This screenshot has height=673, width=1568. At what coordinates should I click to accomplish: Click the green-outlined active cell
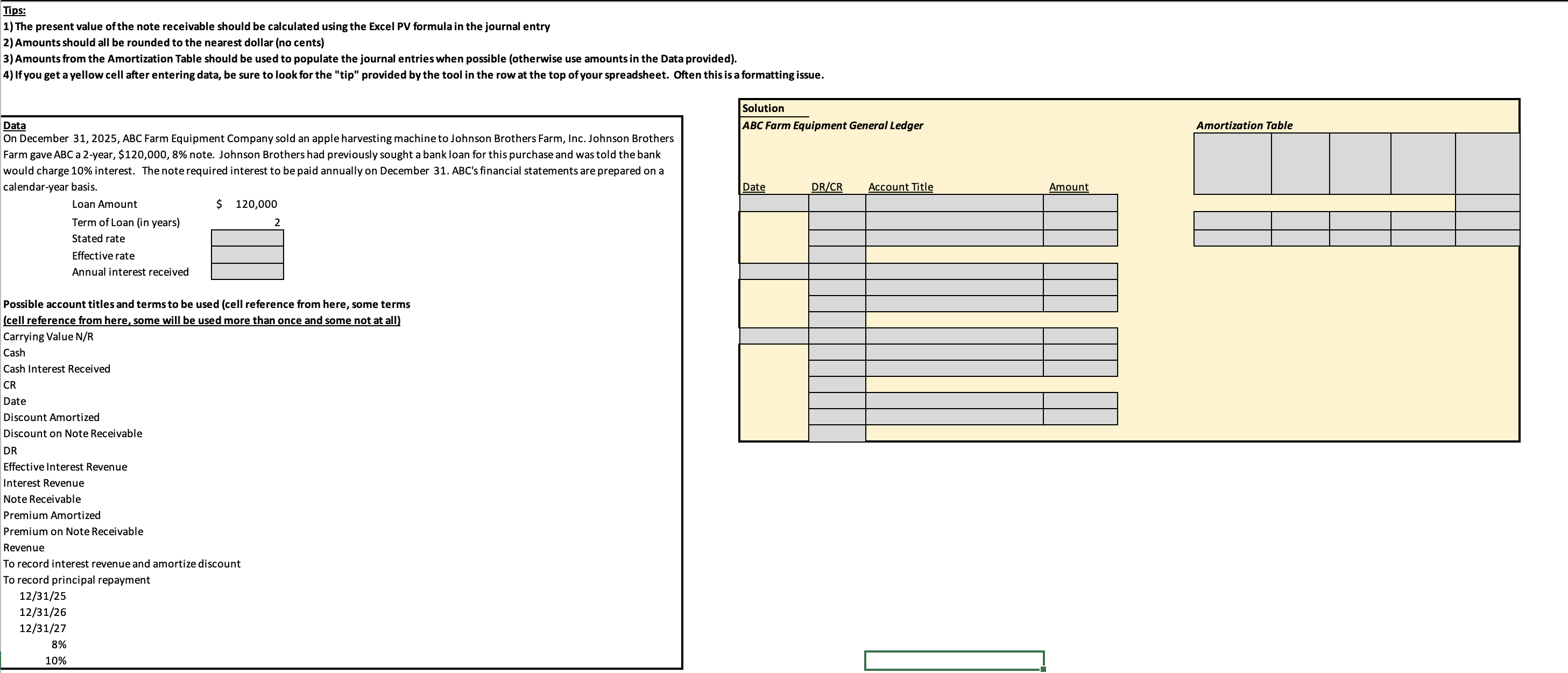point(954,660)
